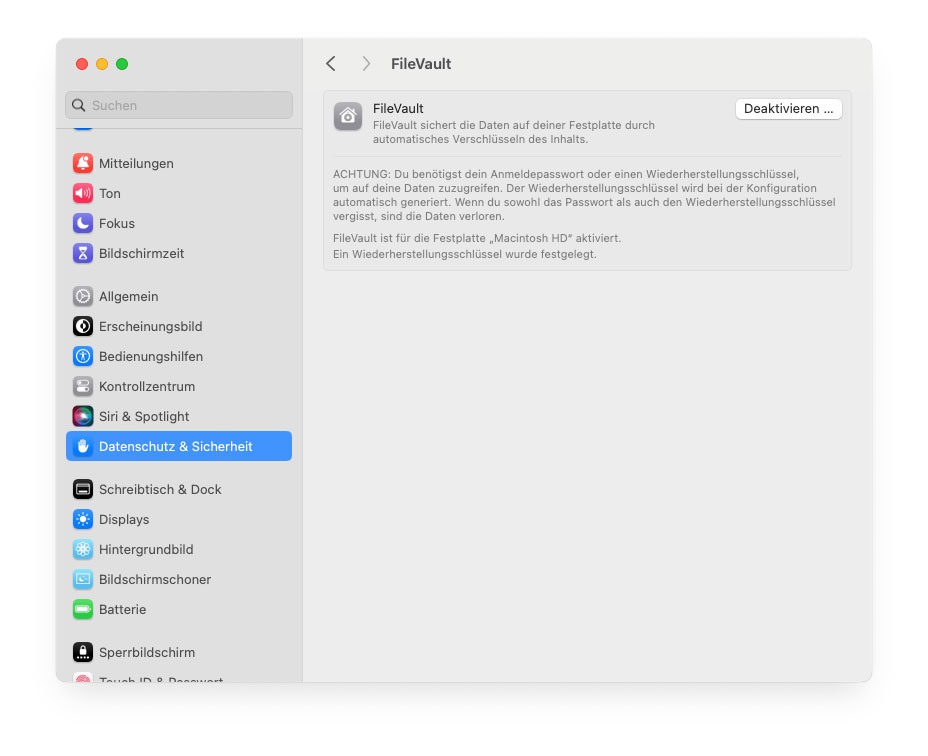This screenshot has width=928, height=756.
Task: Click the Sperrbildschirm lock icon
Action: 83,652
